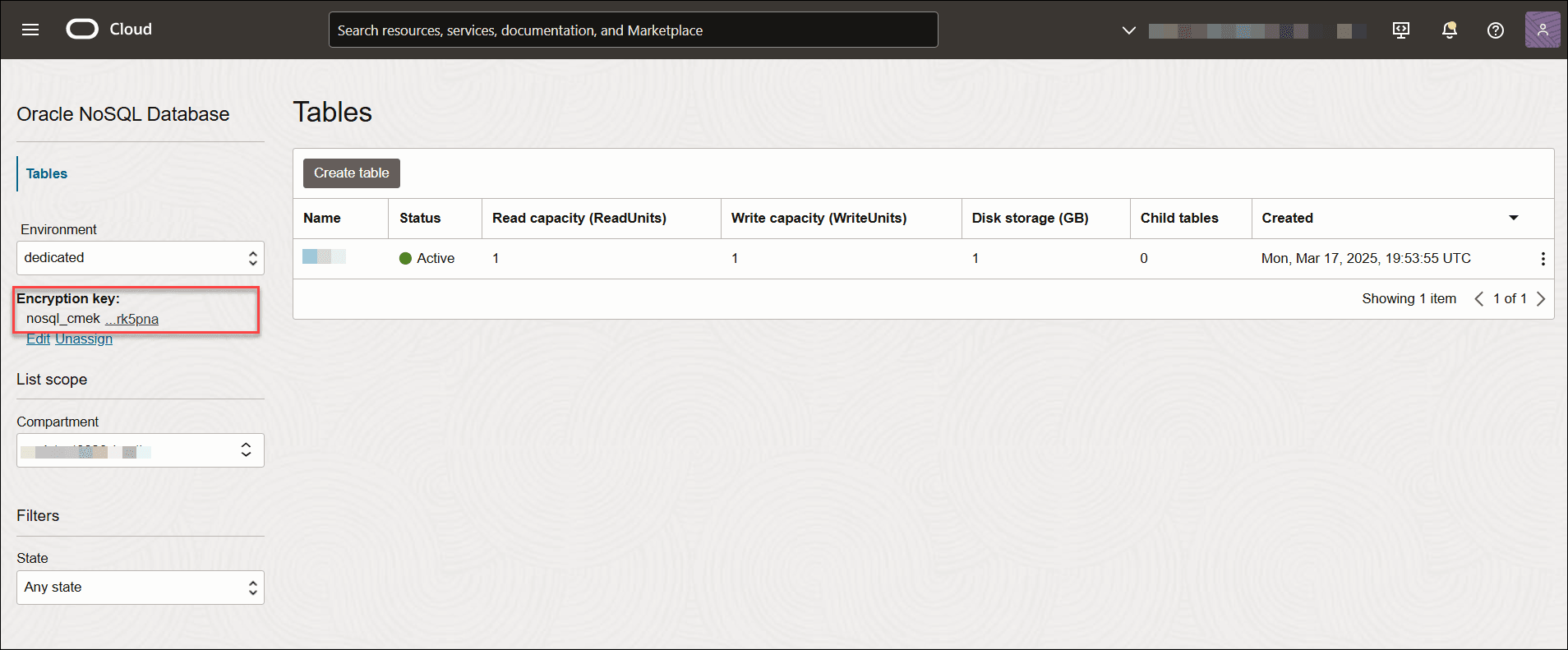
Task: Click Disk storage (GB) column header
Action: click(1030, 218)
